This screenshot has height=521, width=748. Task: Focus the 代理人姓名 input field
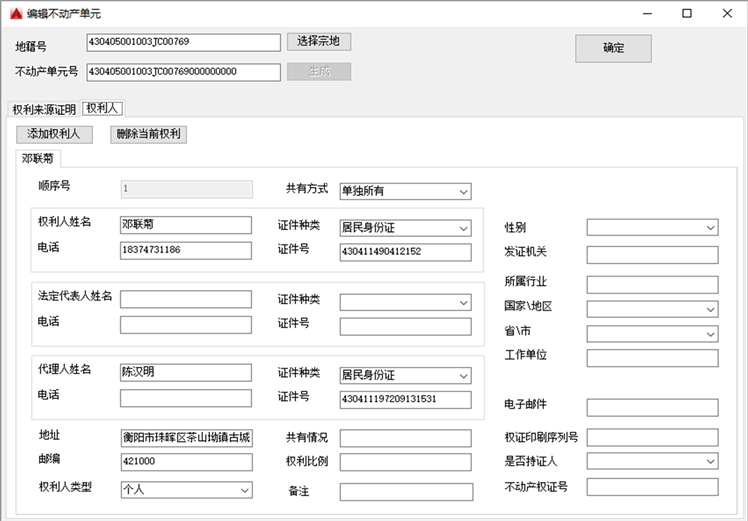[186, 373]
